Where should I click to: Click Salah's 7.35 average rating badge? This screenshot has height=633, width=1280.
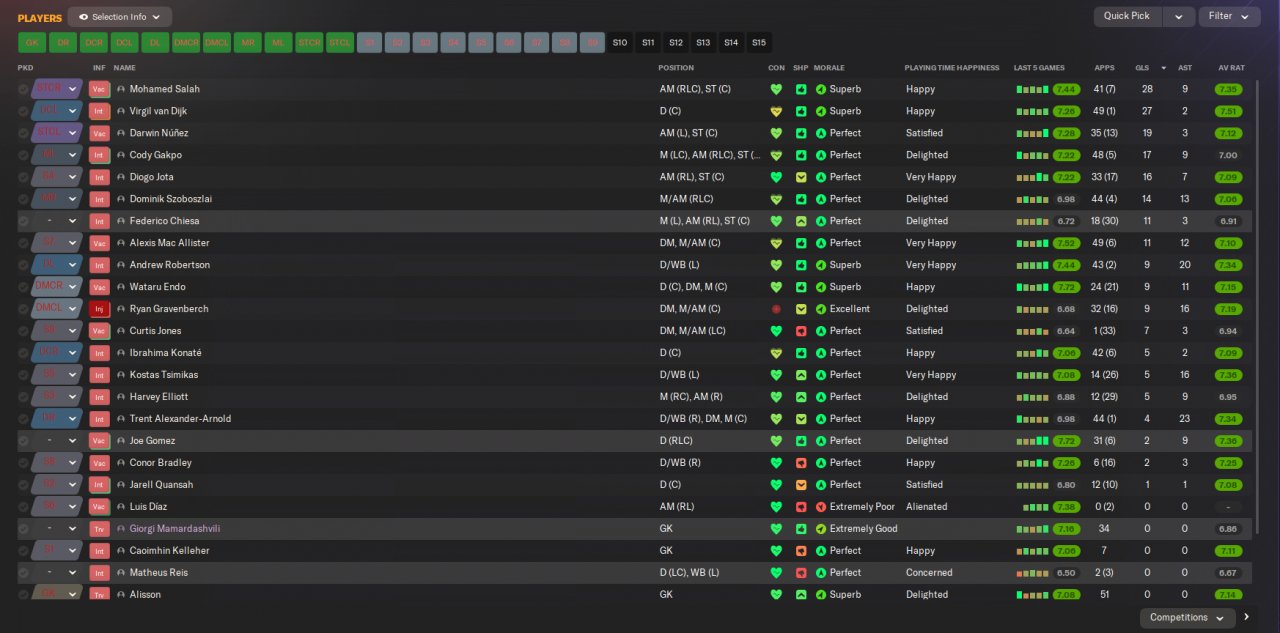click(x=1228, y=89)
